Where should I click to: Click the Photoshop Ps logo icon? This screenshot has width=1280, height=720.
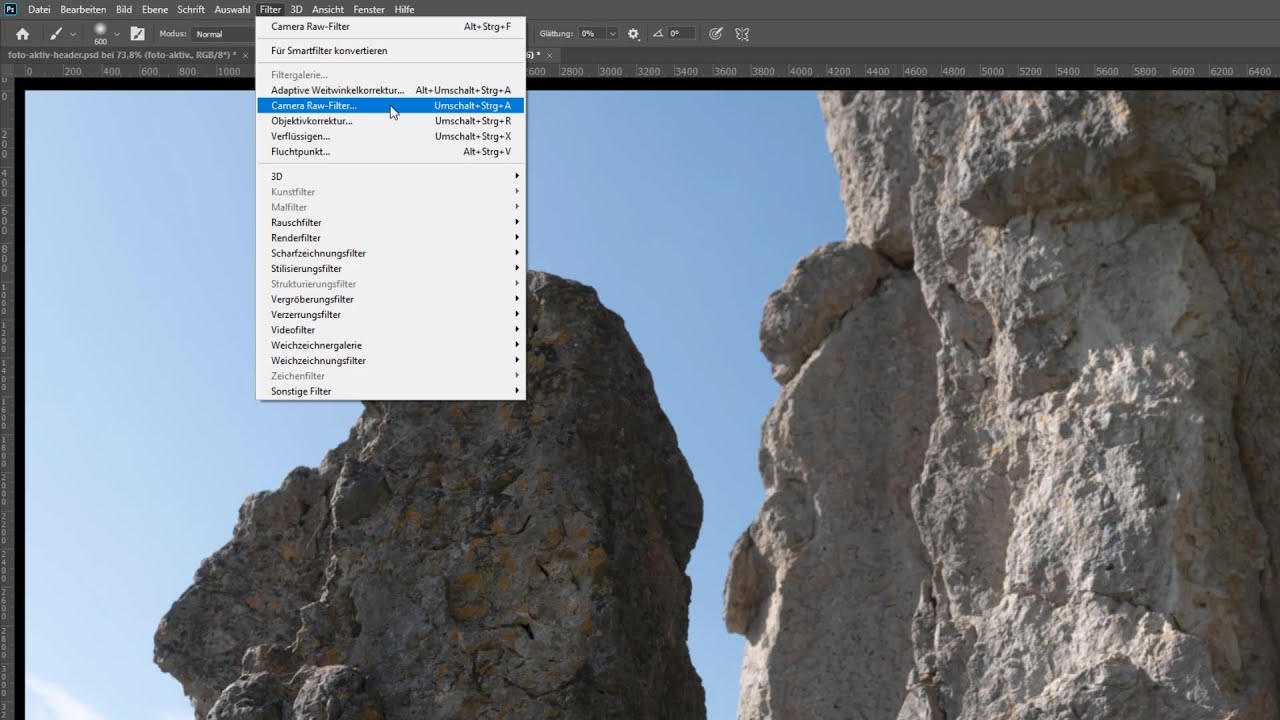click(x=9, y=9)
